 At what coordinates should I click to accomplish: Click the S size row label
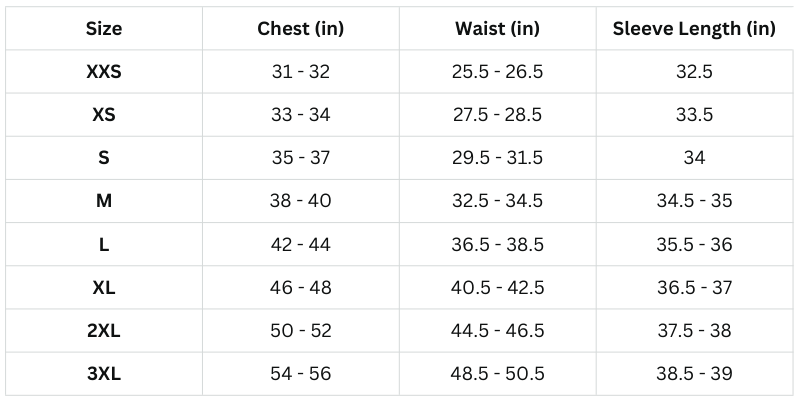104,157
